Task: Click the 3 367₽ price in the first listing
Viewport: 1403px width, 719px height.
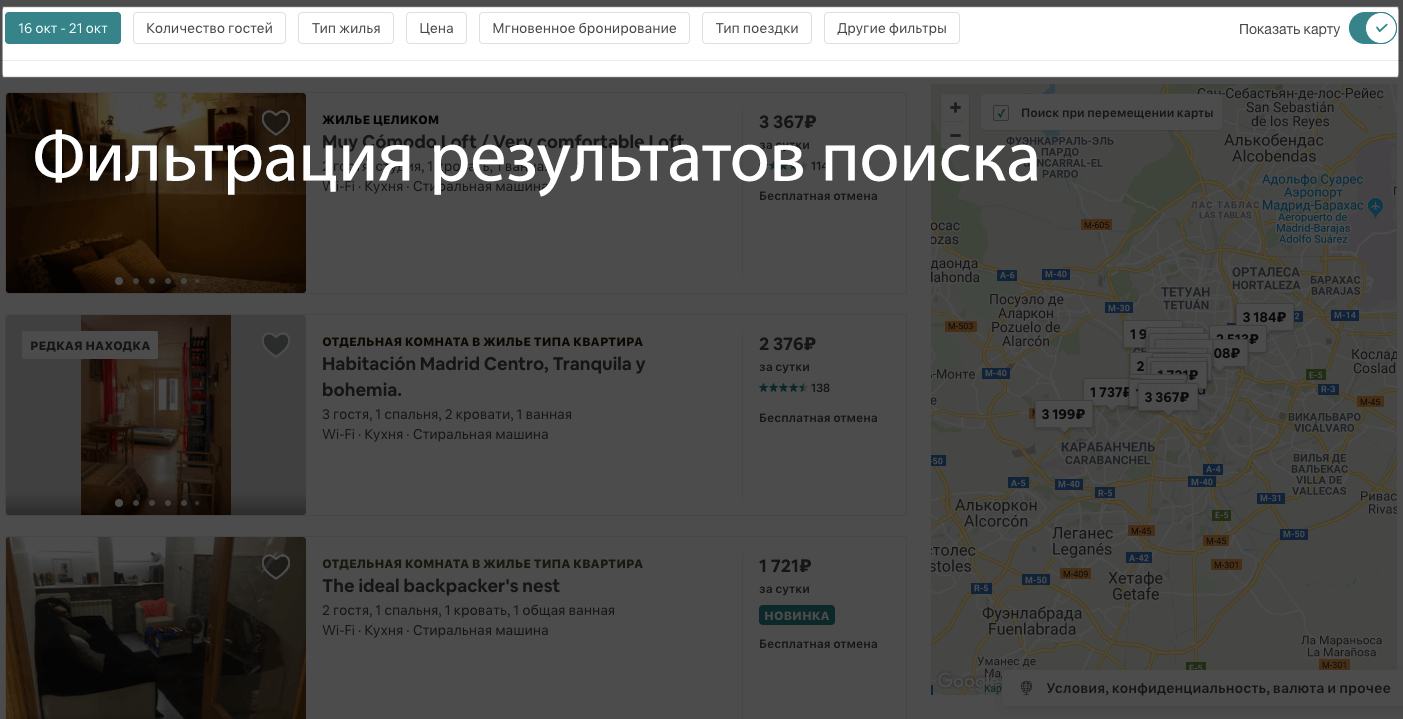Action: [x=788, y=122]
